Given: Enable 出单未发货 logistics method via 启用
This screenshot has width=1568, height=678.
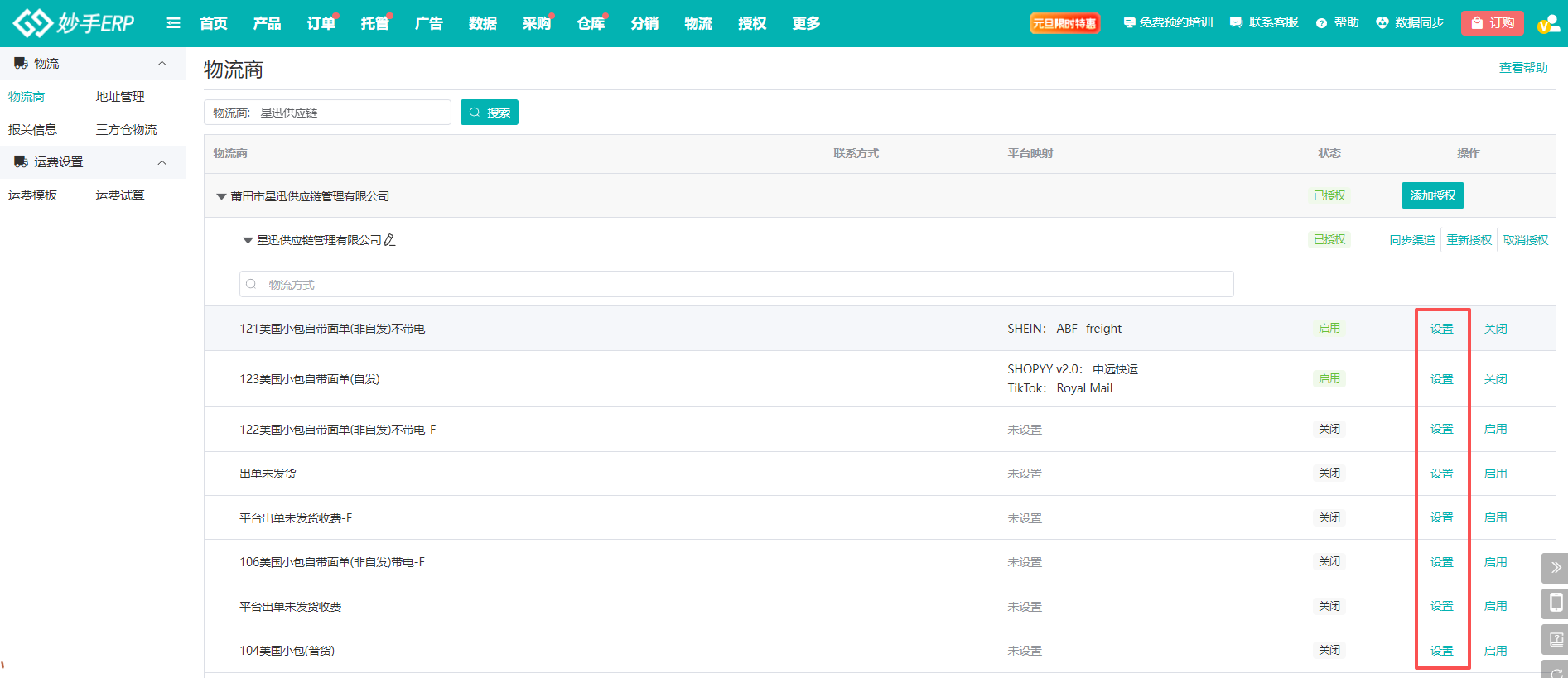Looking at the screenshot, I should pyautogui.click(x=1495, y=474).
